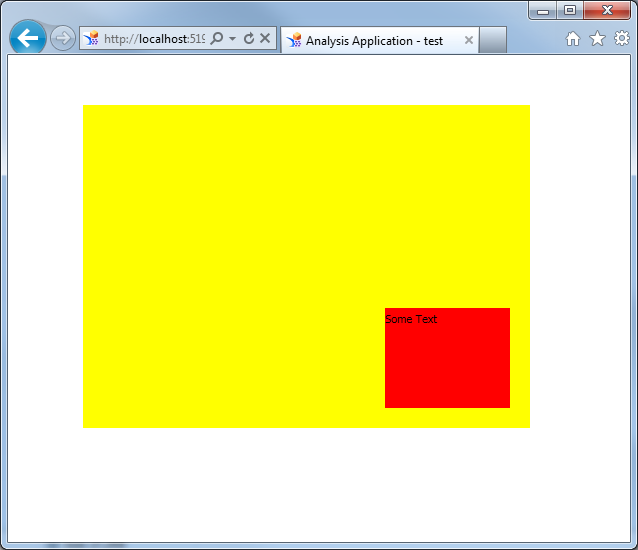This screenshot has height=550, width=638.
Task: Maximize the browser window
Action: [570, 10]
